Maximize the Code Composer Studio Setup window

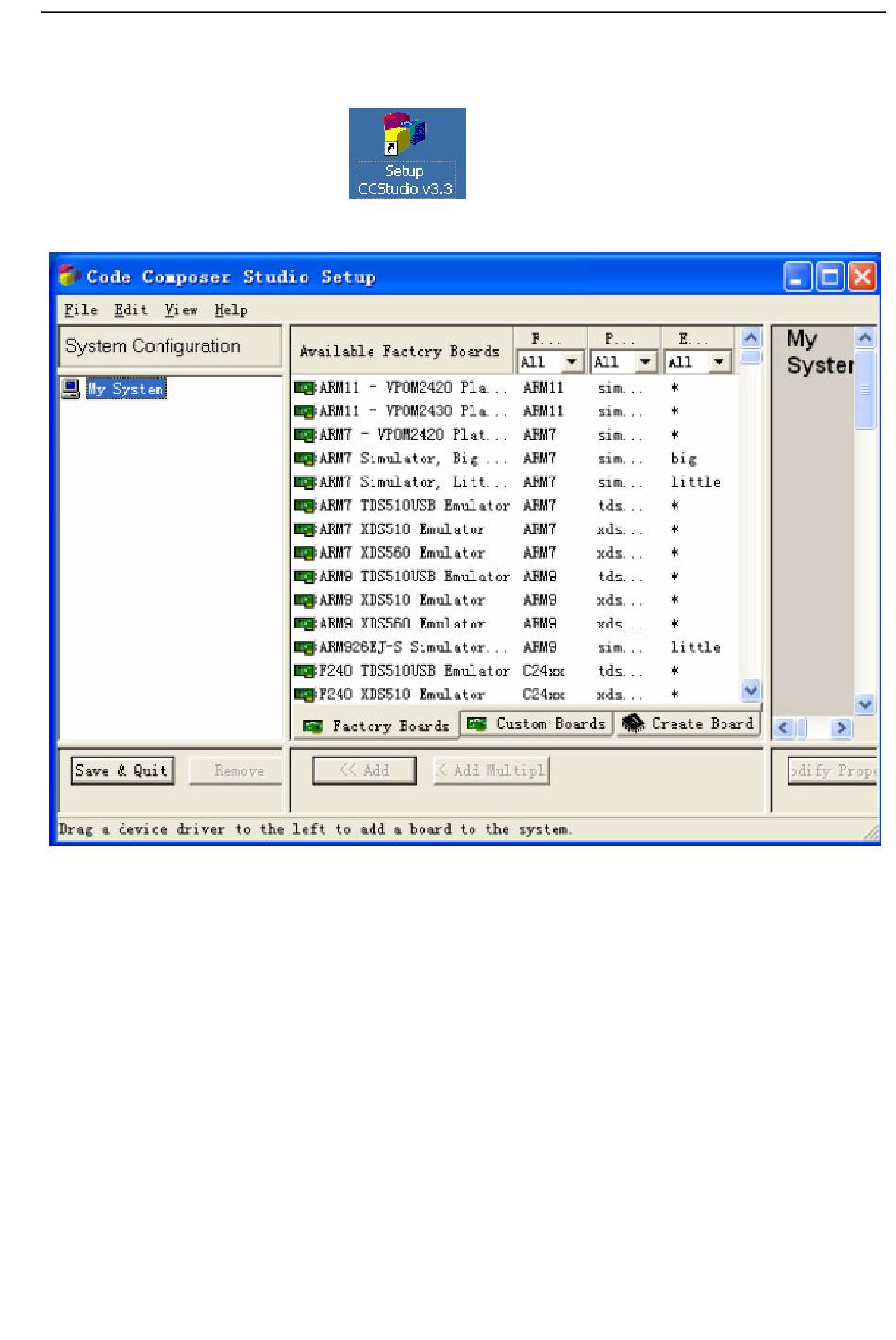tap(830, 277)
